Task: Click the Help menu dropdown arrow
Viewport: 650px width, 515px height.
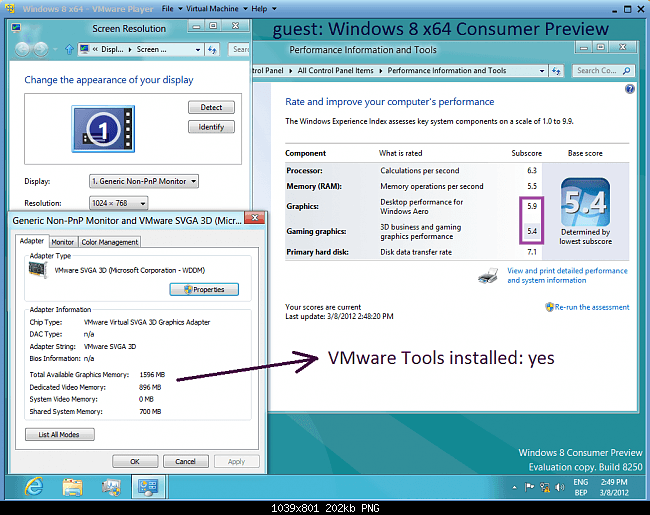Action: pos(274,9)
